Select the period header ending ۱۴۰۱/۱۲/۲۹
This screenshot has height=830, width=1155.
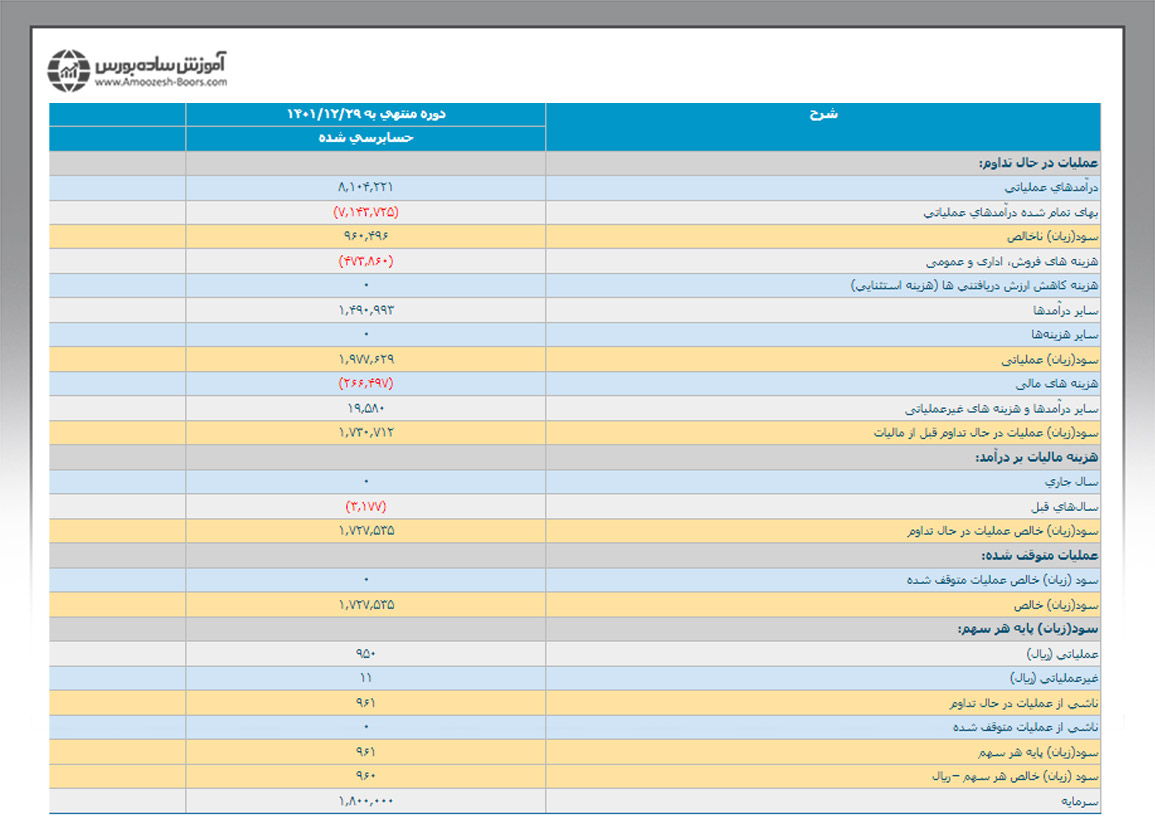366,114
